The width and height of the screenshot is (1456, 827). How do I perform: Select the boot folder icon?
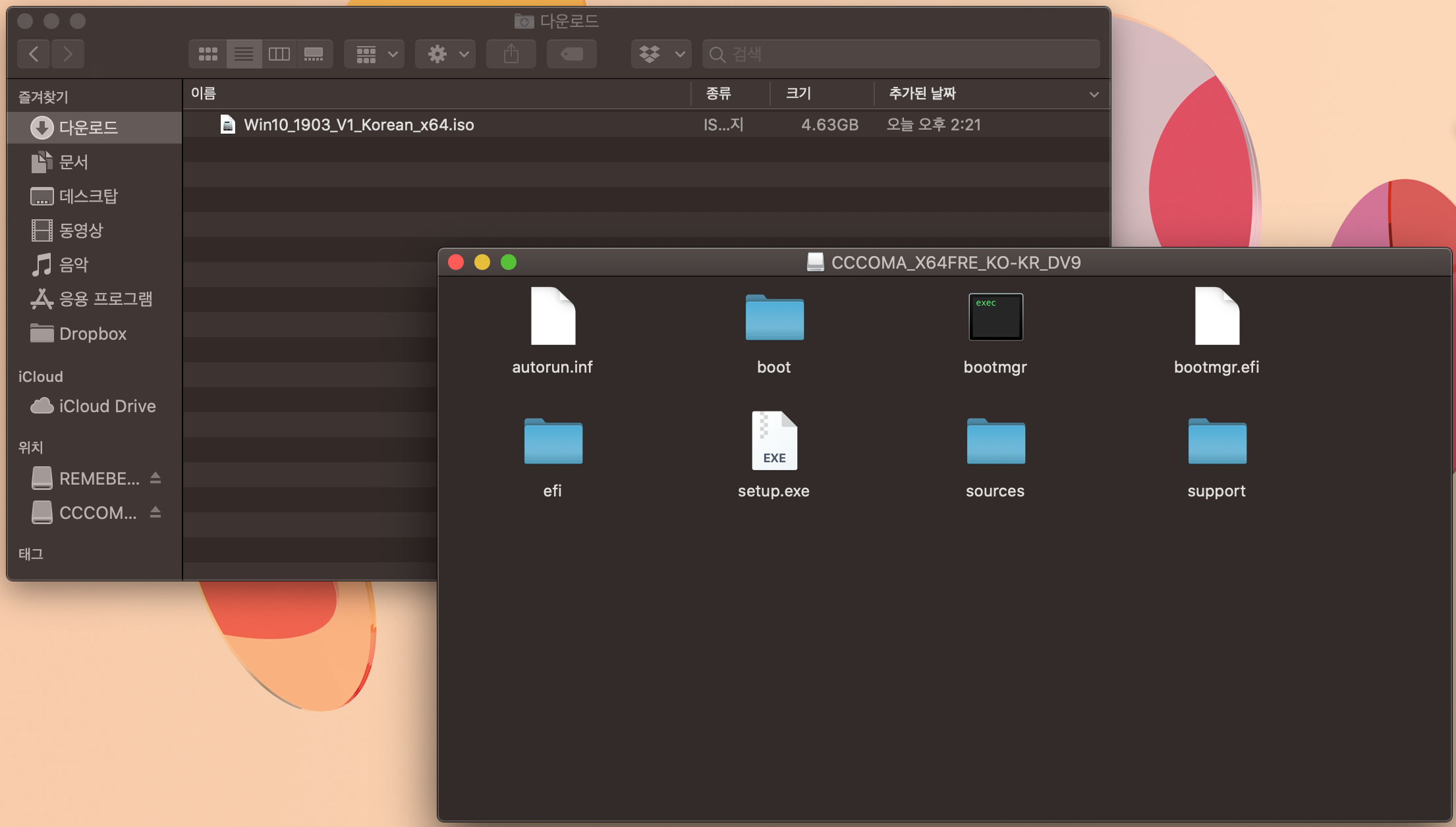click(x=774, y=317)
